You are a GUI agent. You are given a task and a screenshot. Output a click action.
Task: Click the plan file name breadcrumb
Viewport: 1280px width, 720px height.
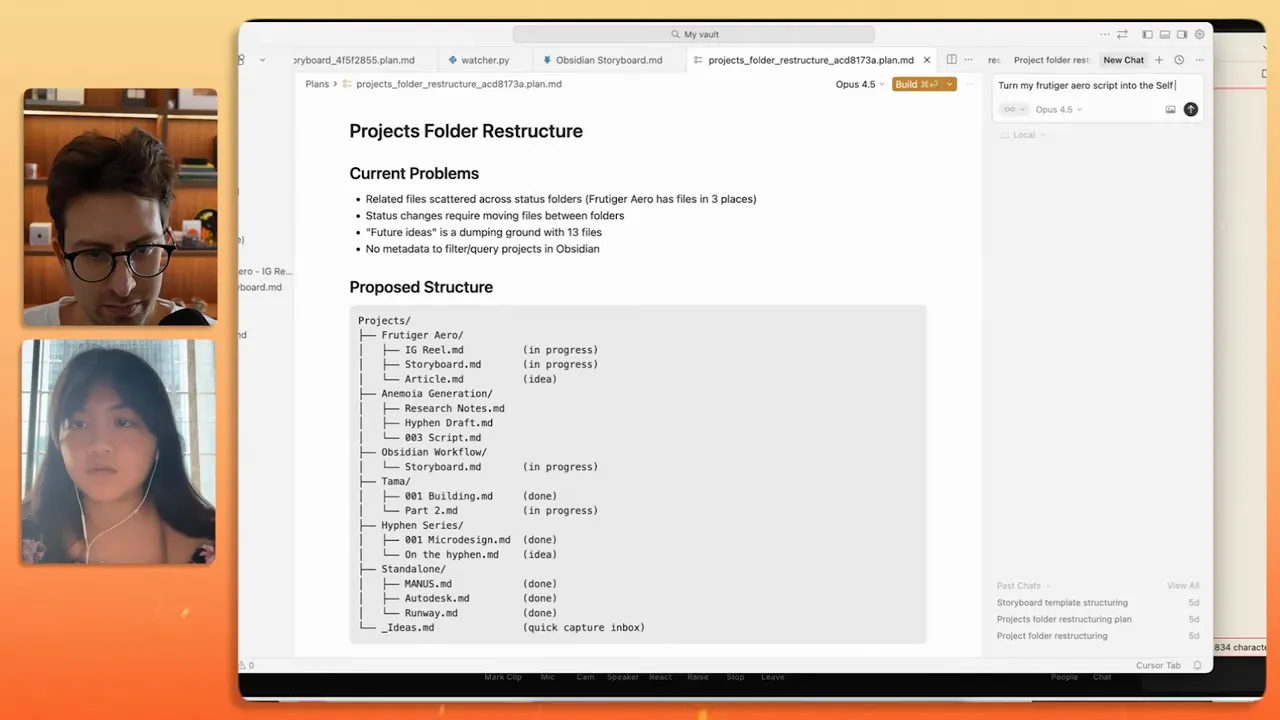tap(459, 84)
